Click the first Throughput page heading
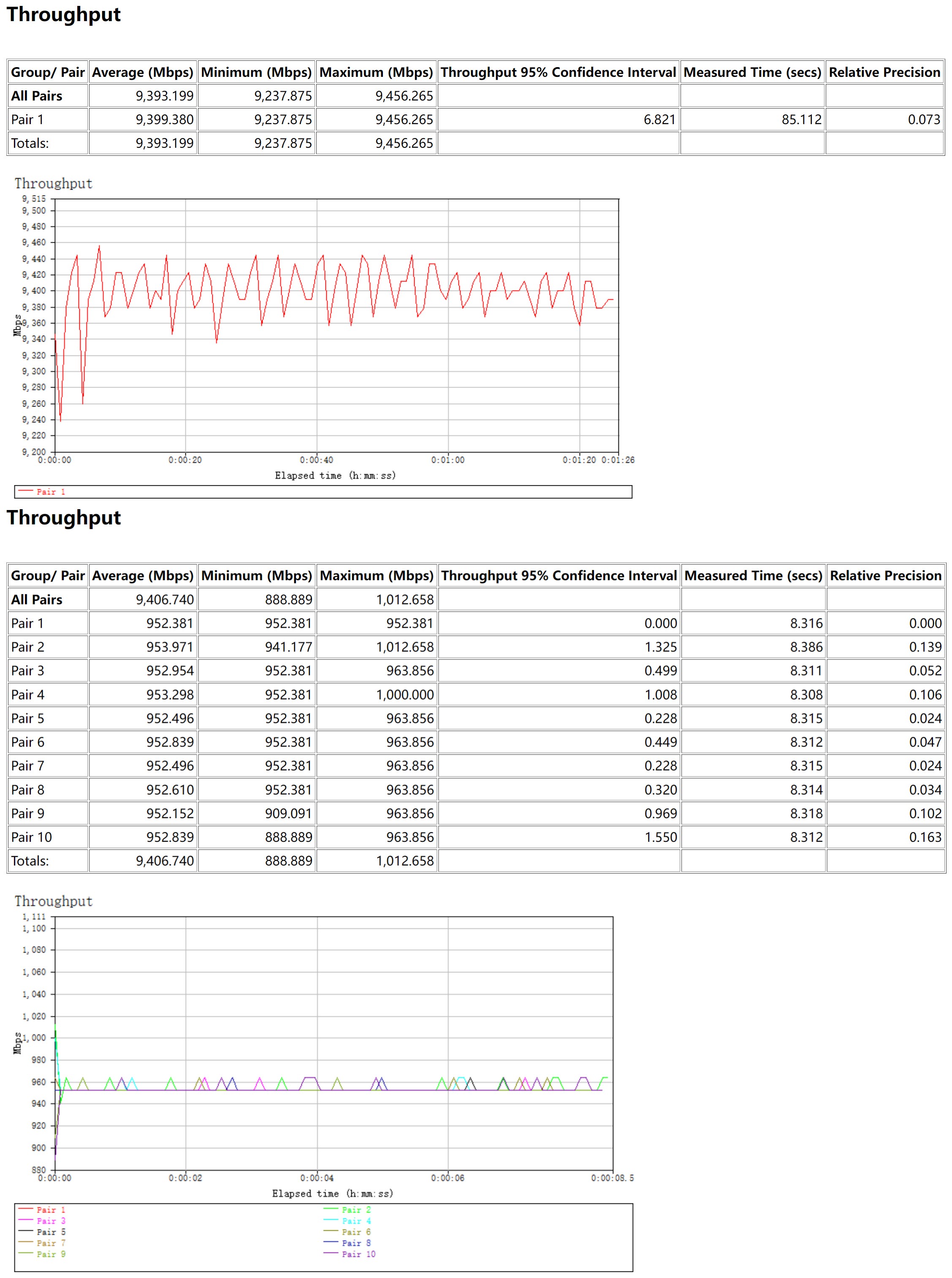 tap(63, 14)
